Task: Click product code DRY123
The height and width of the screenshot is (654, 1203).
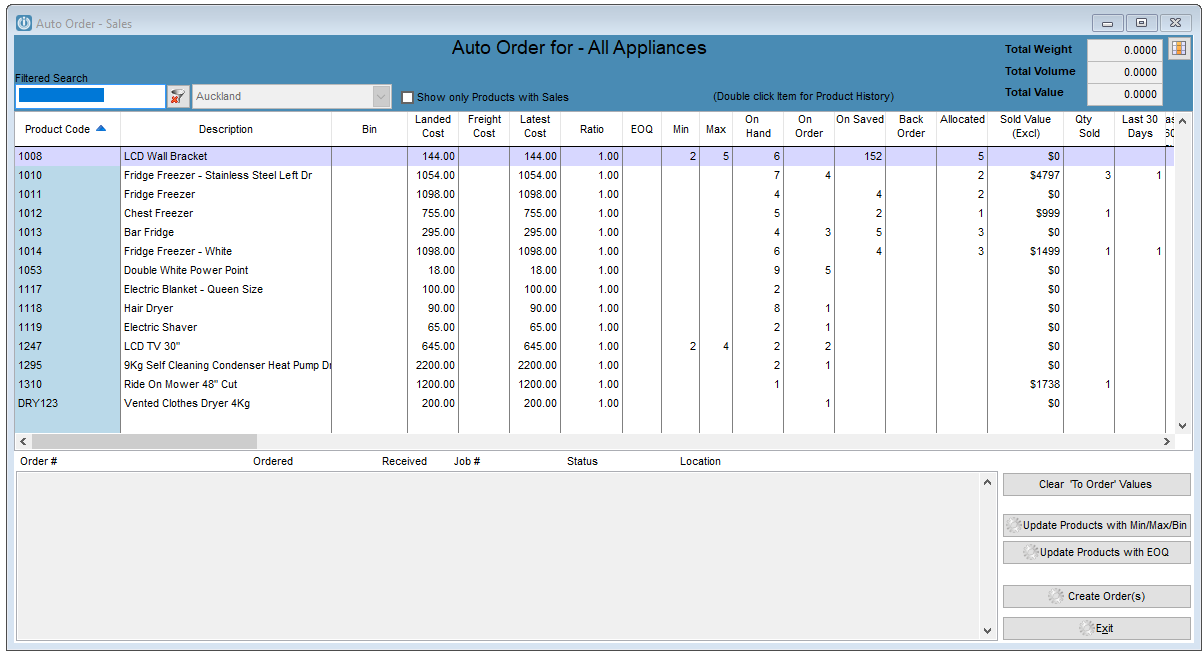Action: [37, 403]
